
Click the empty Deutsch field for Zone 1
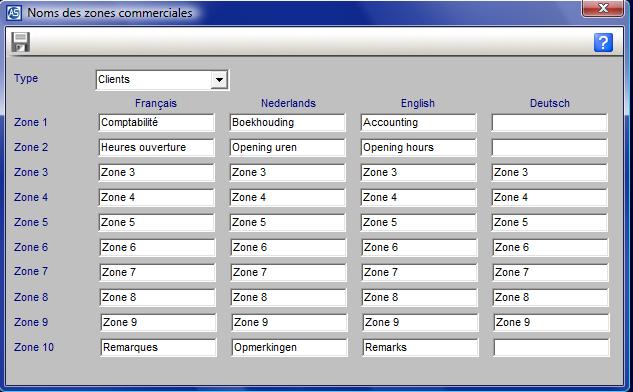point(549,122)
